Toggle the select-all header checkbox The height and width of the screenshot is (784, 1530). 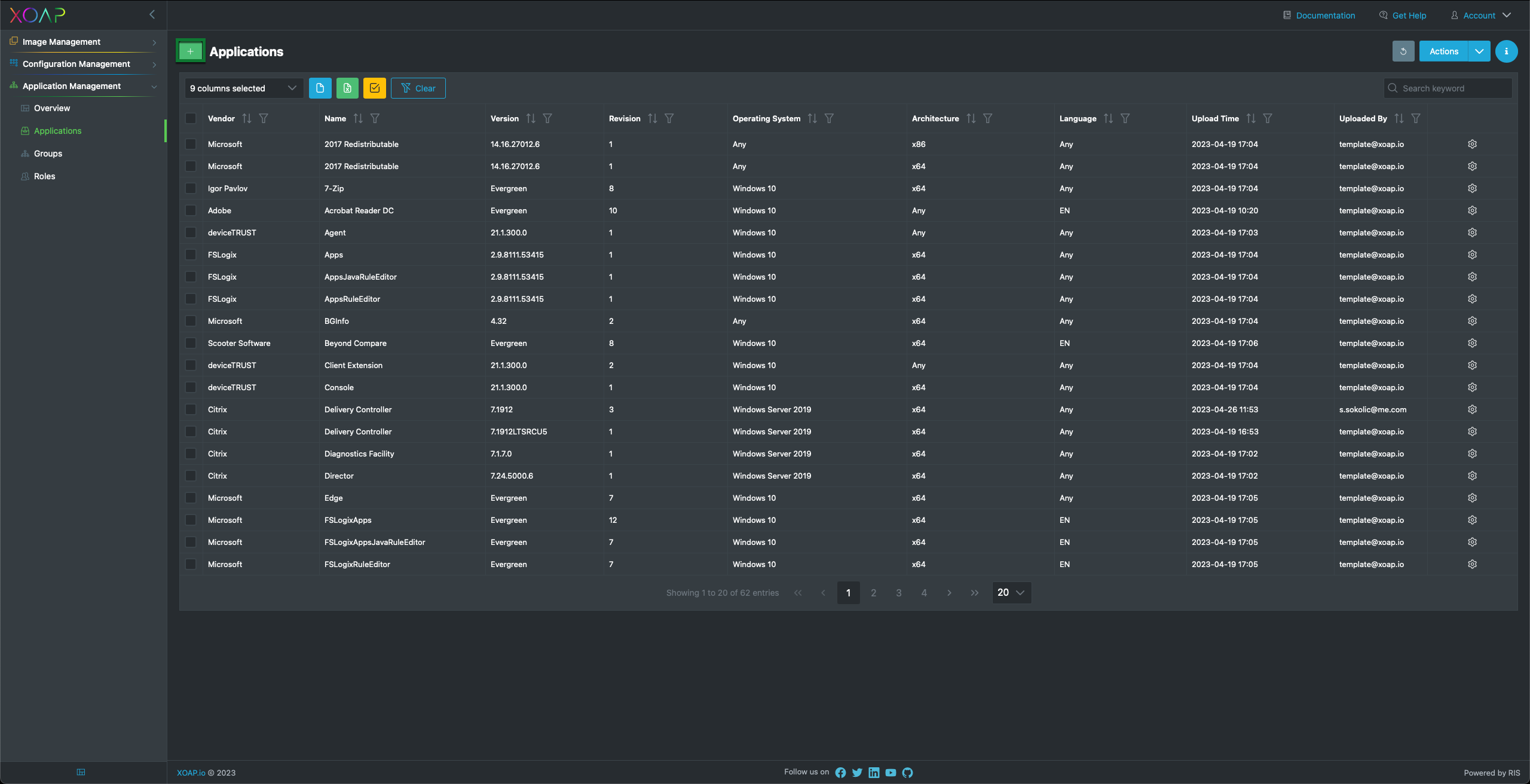point(191,118)
